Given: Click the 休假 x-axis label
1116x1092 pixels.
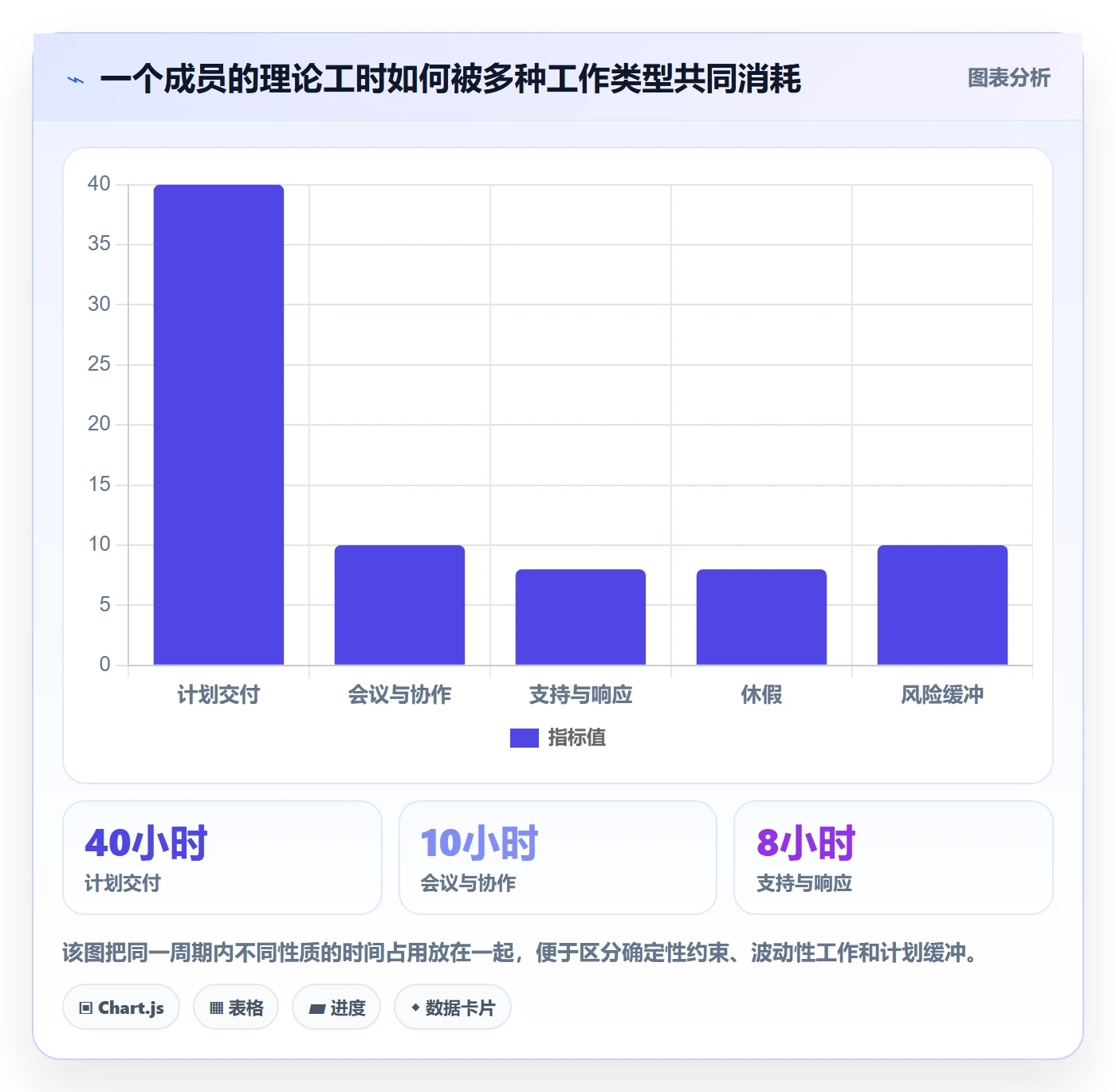Looking at the screenshot, I should click(x=761, y=695).
